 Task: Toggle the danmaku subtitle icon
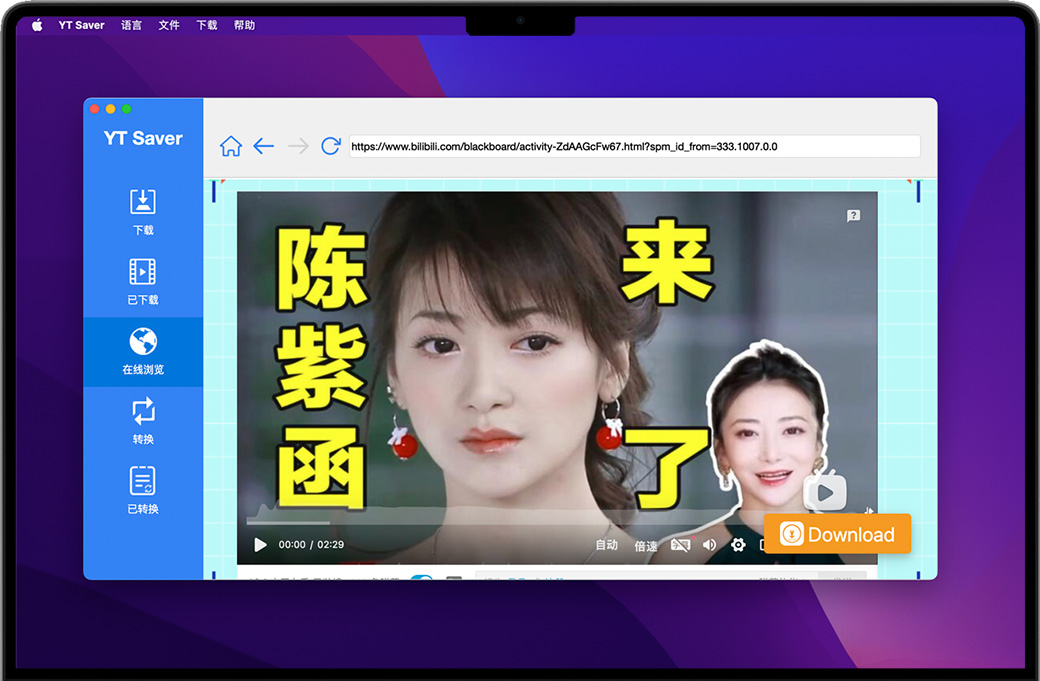[x=680, y=545]
